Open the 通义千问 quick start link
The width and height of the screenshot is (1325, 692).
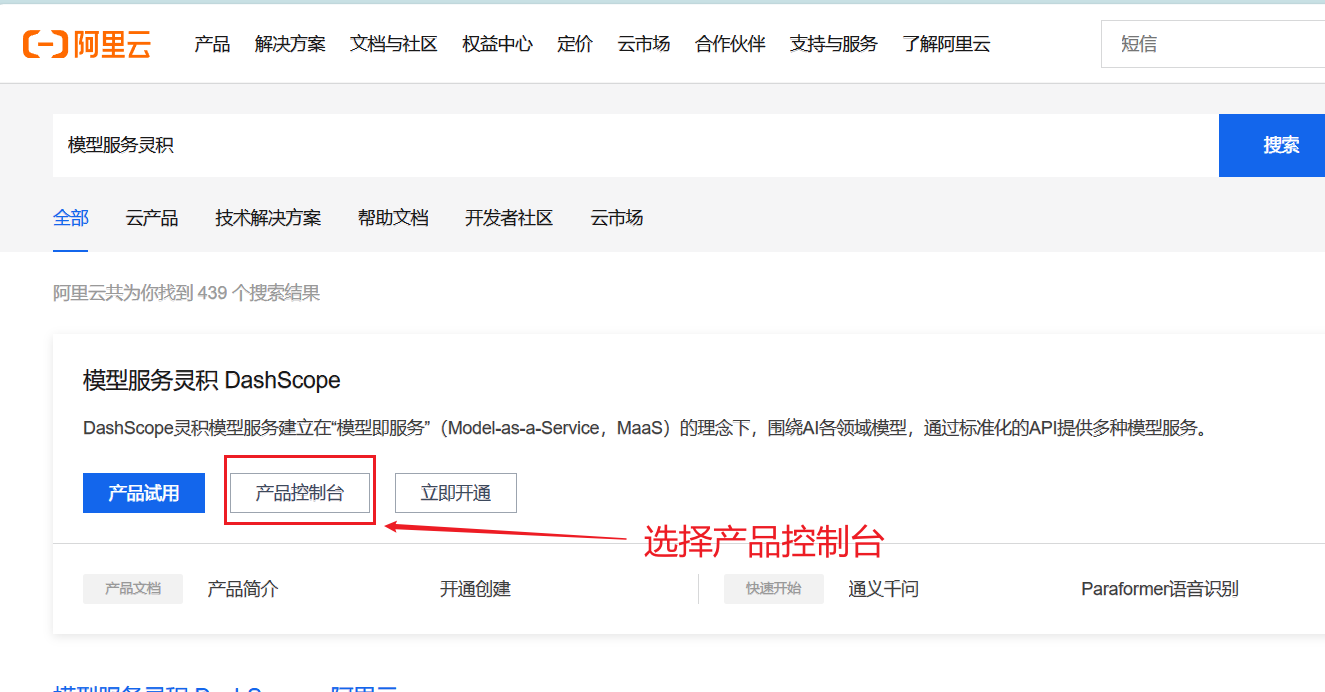click(884, 589)
